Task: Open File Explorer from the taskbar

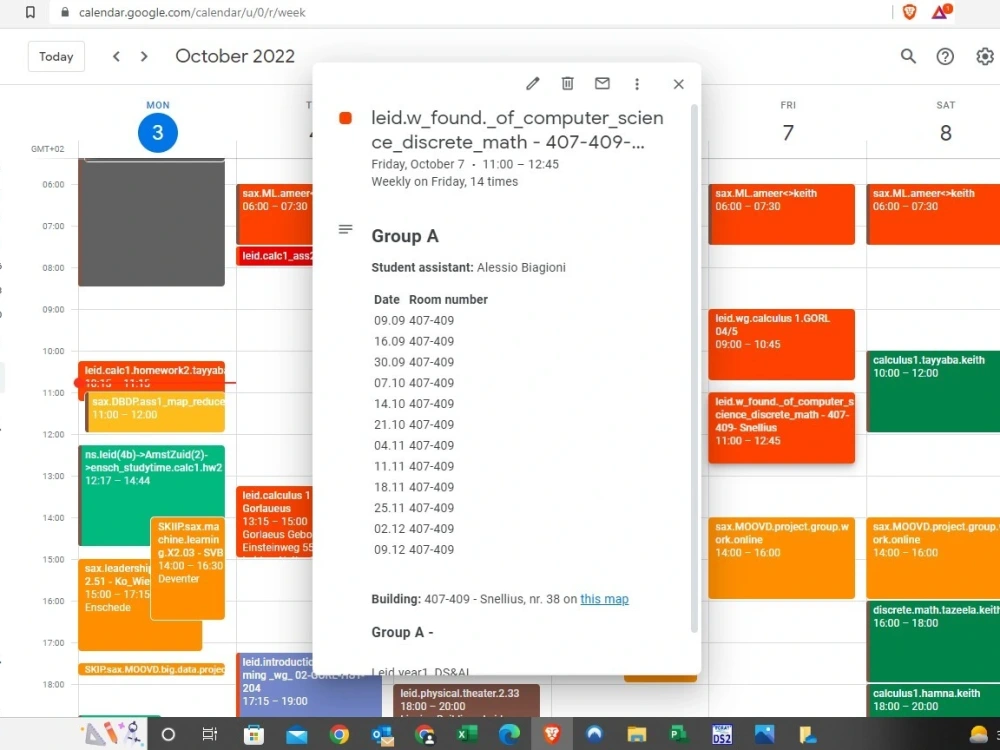Action: (636, 735)
